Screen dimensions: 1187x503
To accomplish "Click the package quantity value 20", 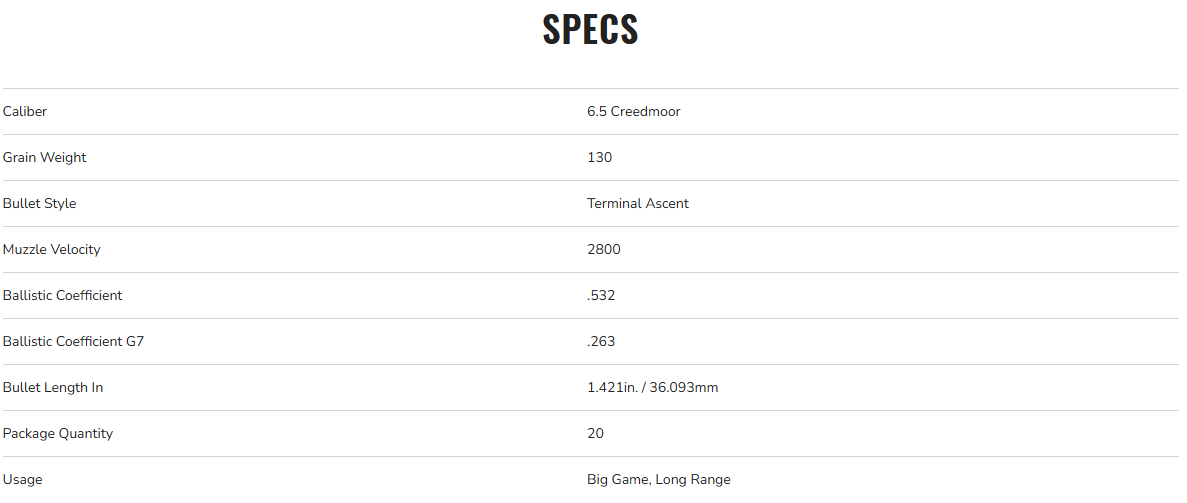I will pos(595,434).
